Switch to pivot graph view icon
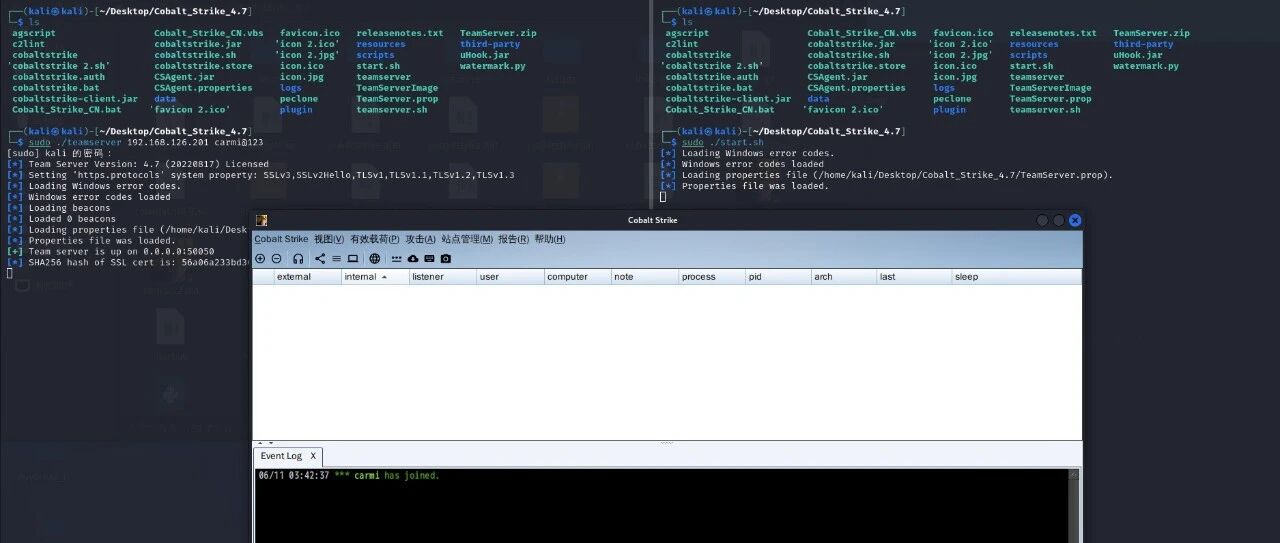The height and width of the screenshot is (543, 1280). pos(320,258)
